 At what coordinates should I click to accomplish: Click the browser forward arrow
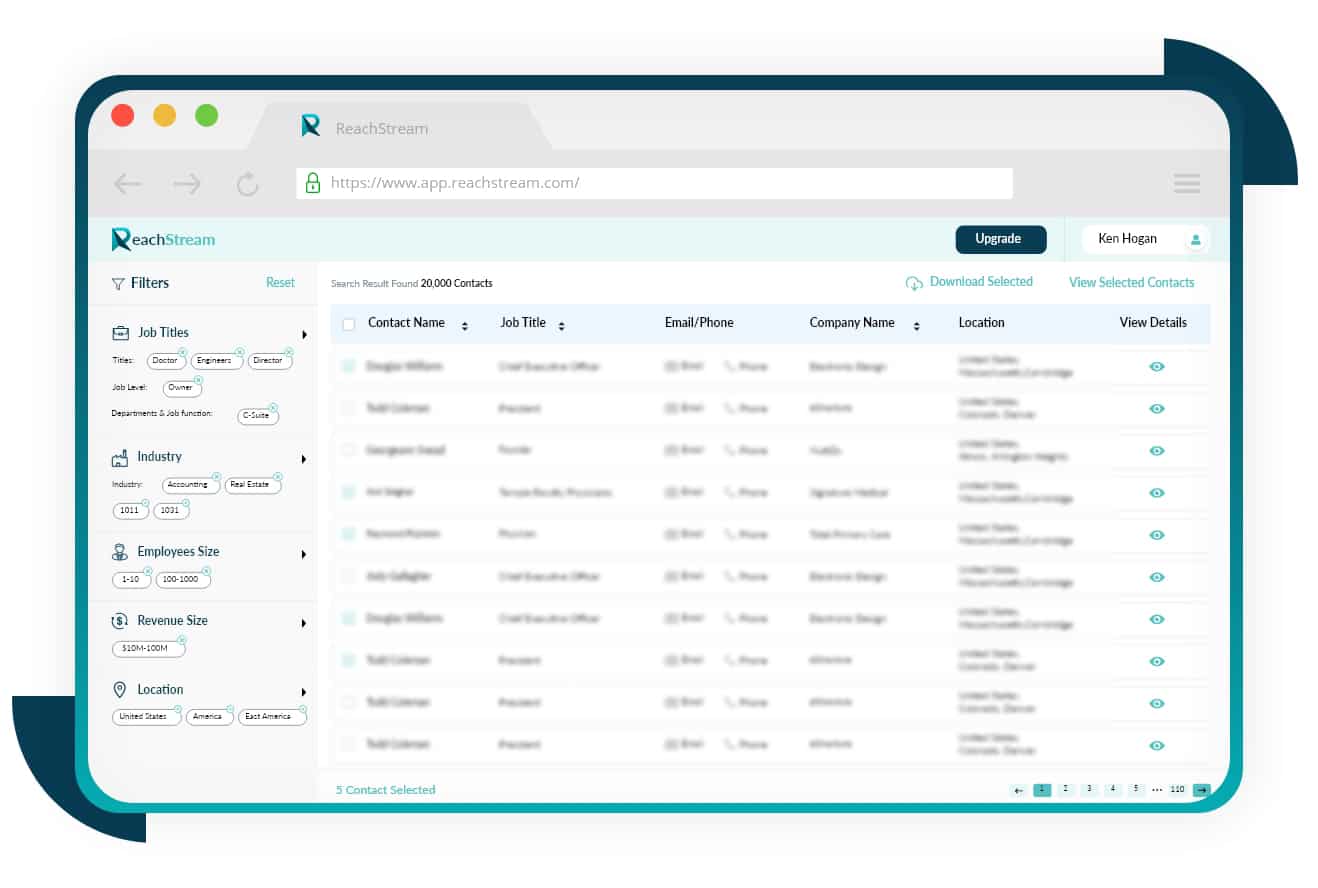coord(187,184)
